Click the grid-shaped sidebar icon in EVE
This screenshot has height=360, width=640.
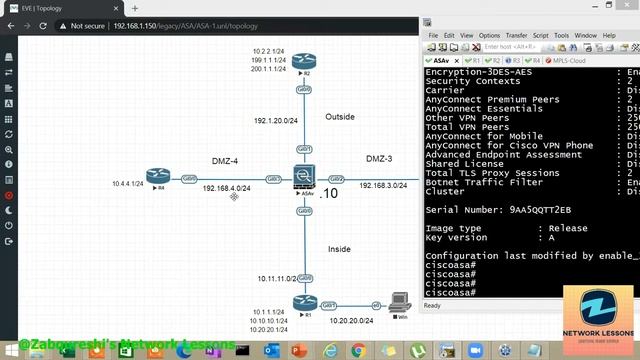coord(9,119)
